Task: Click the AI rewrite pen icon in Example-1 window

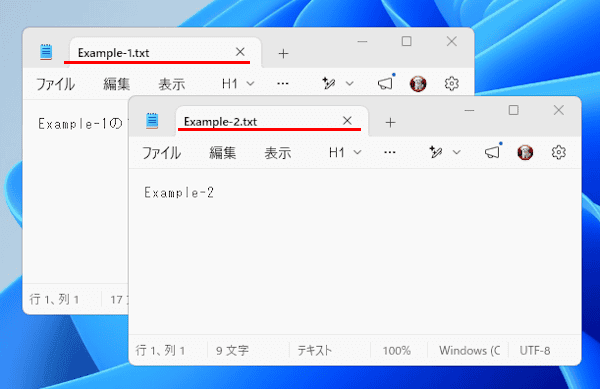Action: (x=329, y=83)
